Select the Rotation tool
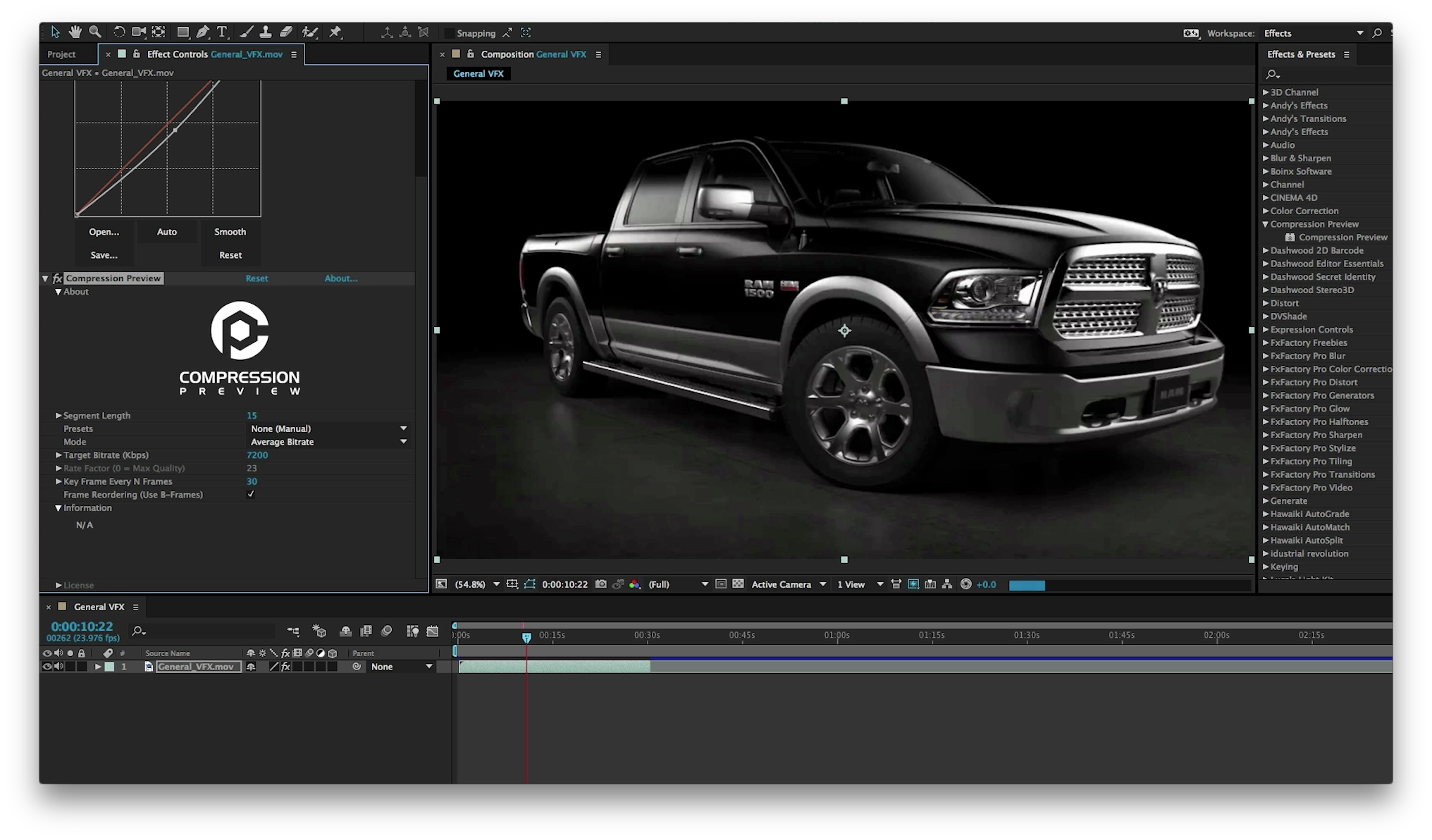The width and height of the screenshot is (1432, 840). (119, 32)
